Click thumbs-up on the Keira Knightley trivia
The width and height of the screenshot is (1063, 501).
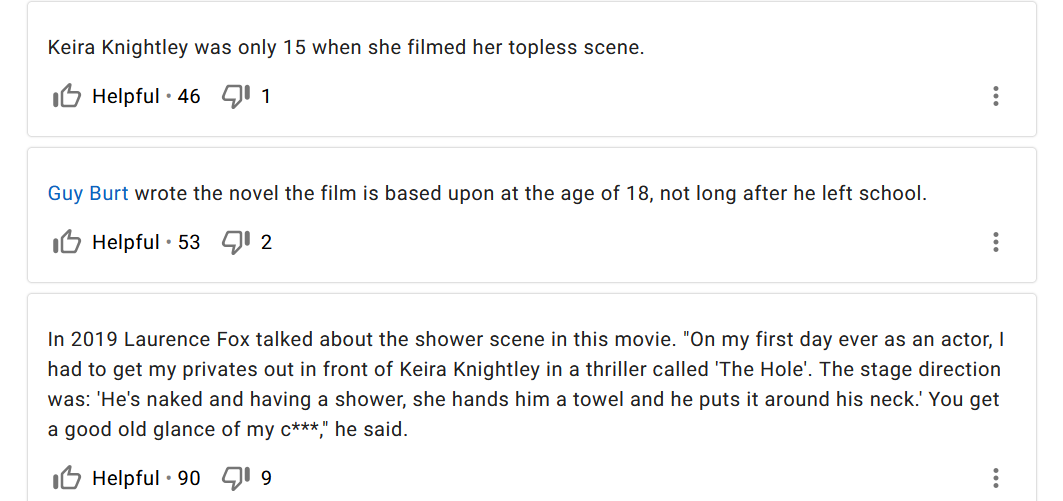click(67, 97)
